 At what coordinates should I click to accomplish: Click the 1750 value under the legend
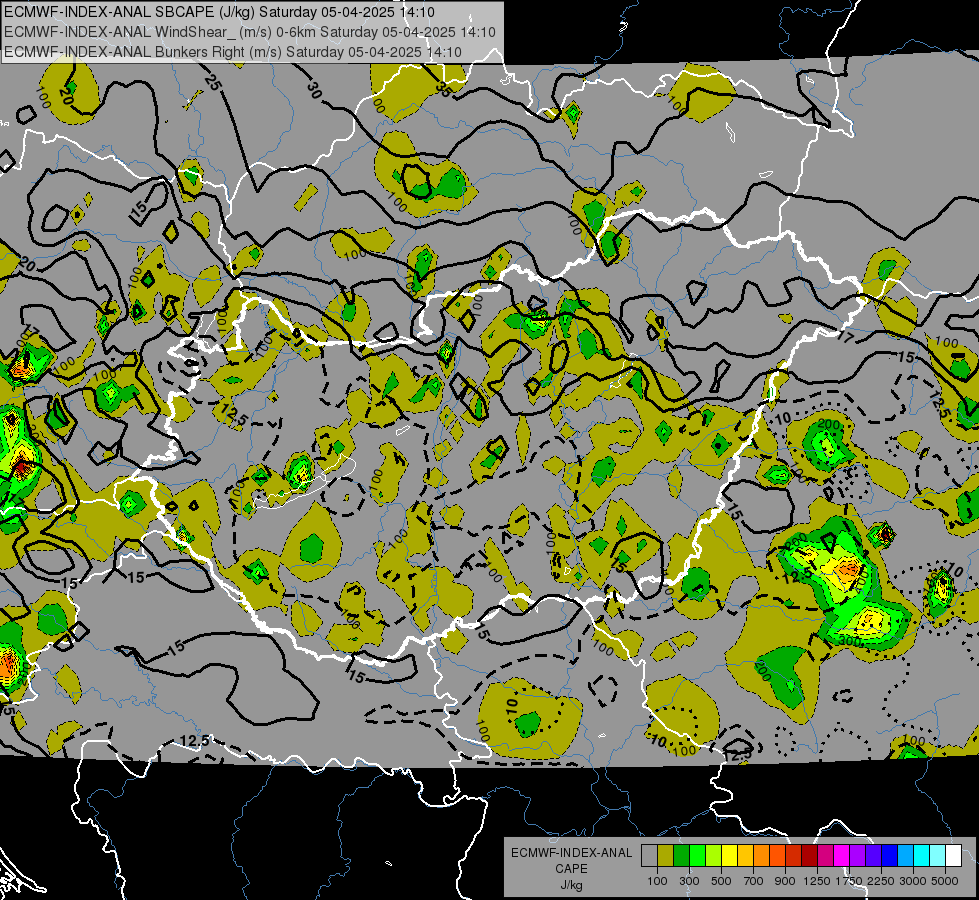(x=849, y=881)
